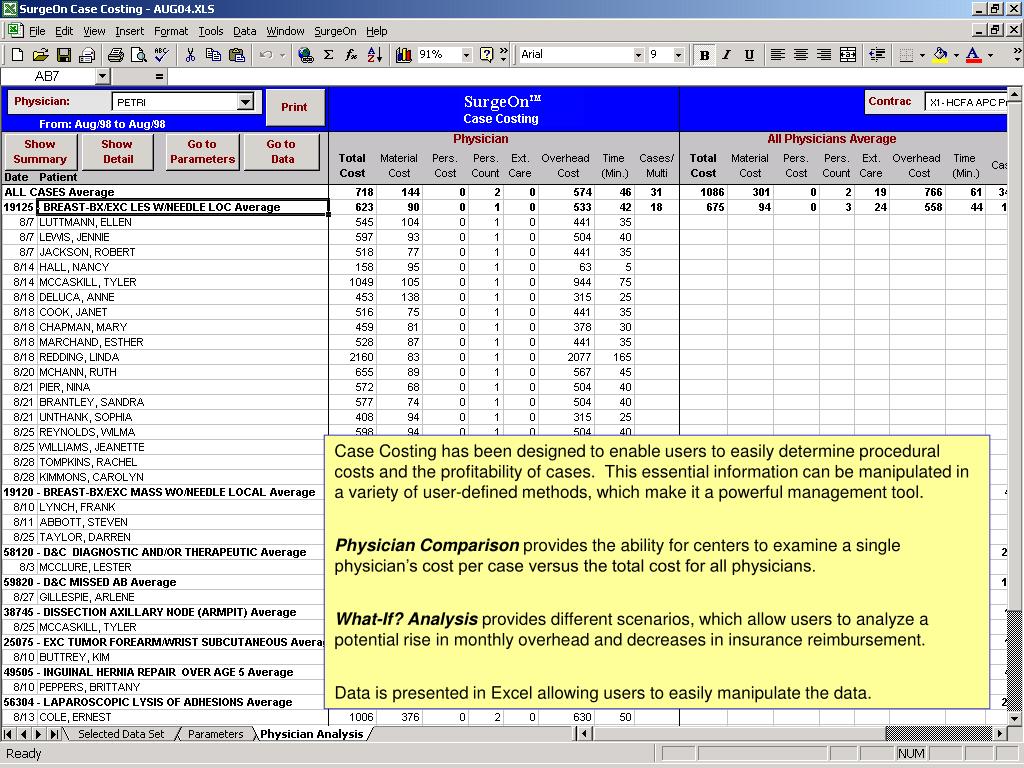
Task: Open Print Preview icon
Action: [x=138, y=55]
